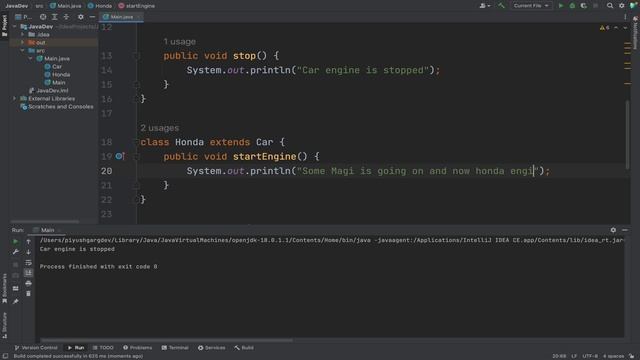This screenshot has width=640, height=360.
Task: Click the down arrow in the Run console toolbar
Action: click(x=29, y=252)
